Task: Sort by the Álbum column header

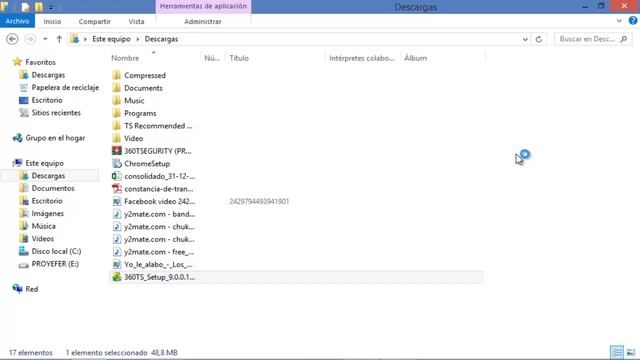Action: pos(416,58)
